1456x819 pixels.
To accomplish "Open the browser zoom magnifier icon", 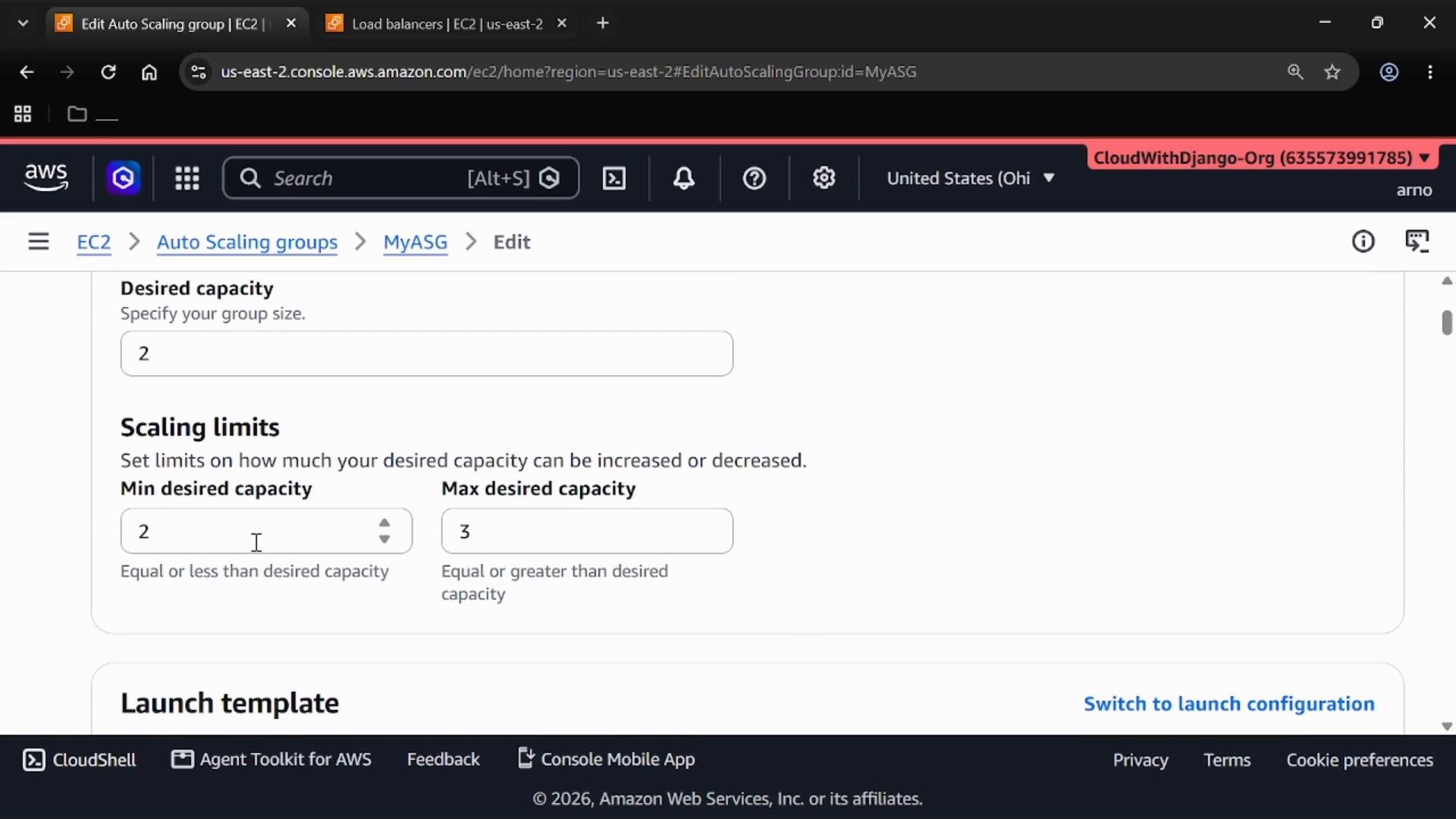I will (1294, 72).
